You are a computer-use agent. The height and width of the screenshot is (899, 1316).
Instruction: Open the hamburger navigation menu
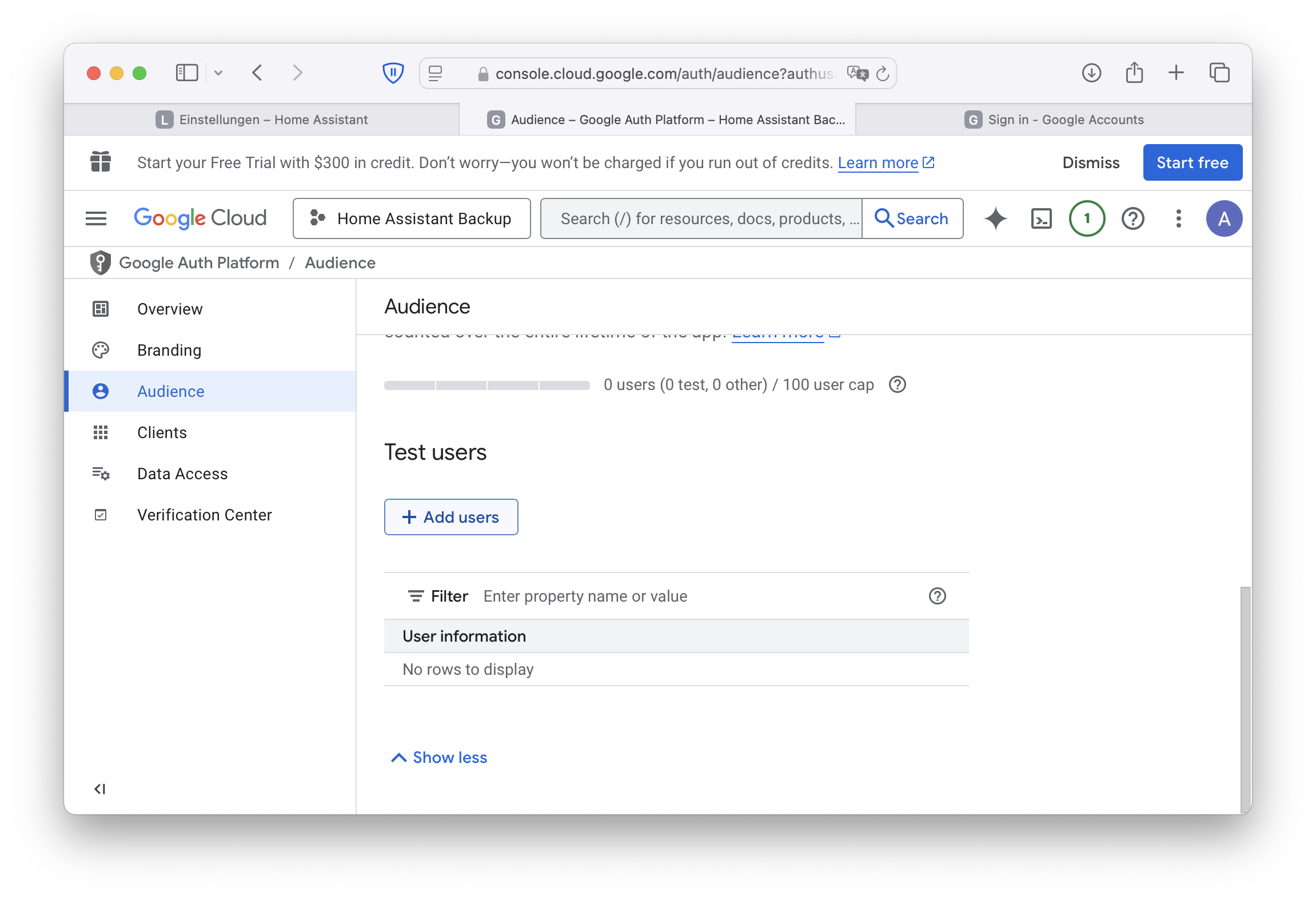pyautogui.click(x=96, y=218)
